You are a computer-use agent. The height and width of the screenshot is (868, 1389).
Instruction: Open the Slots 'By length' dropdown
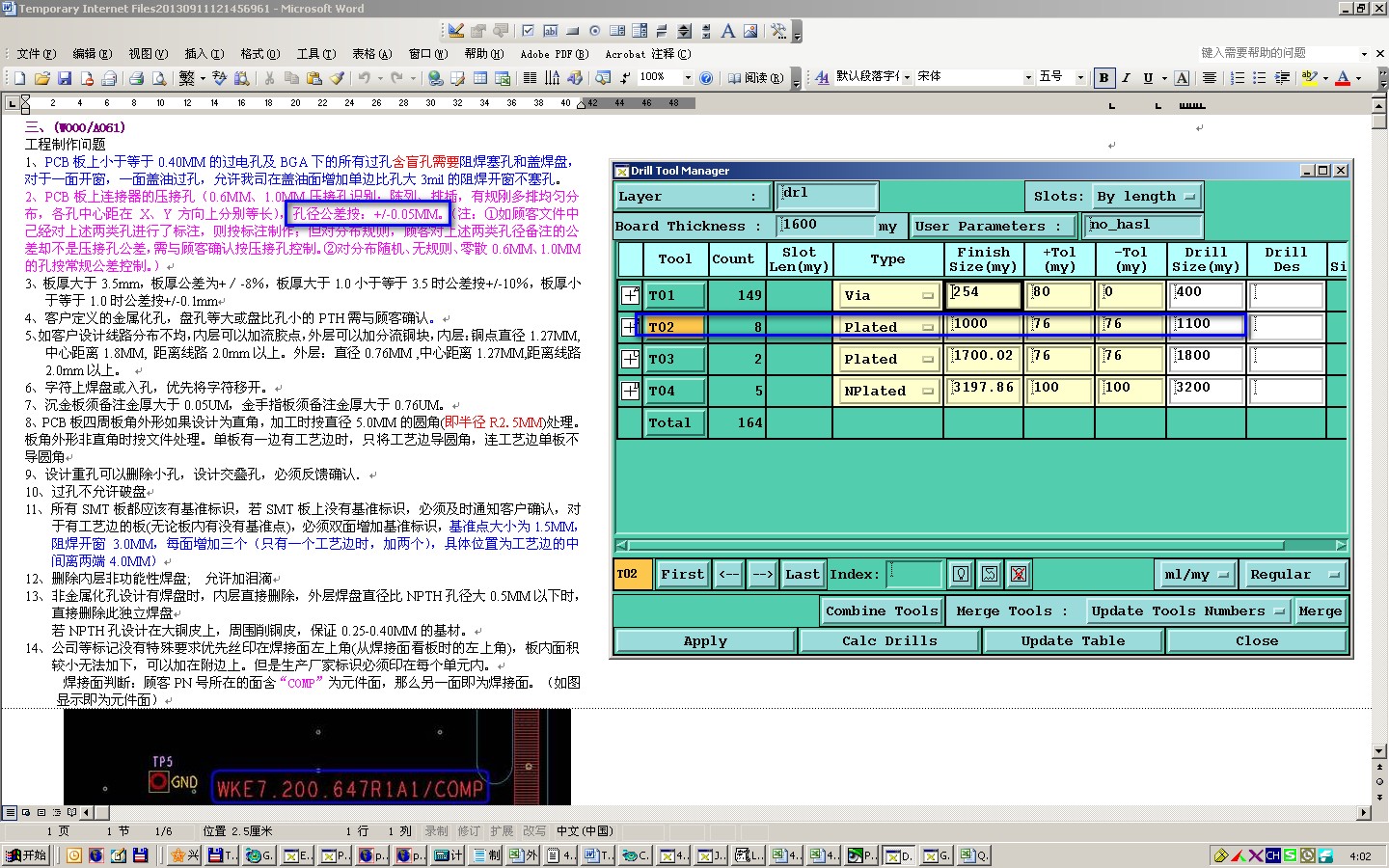[x=1148, y=197]
